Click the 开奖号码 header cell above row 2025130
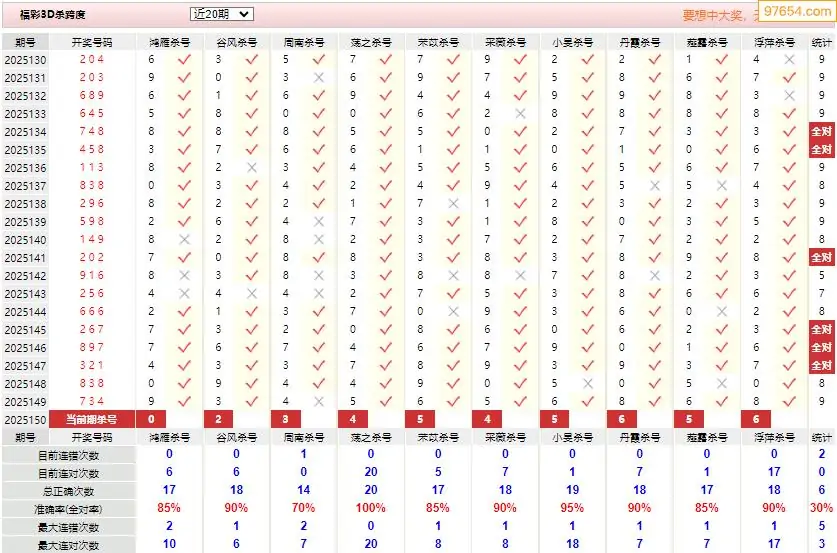This screenshot has height=553, width=837. [x=92, y=42]
